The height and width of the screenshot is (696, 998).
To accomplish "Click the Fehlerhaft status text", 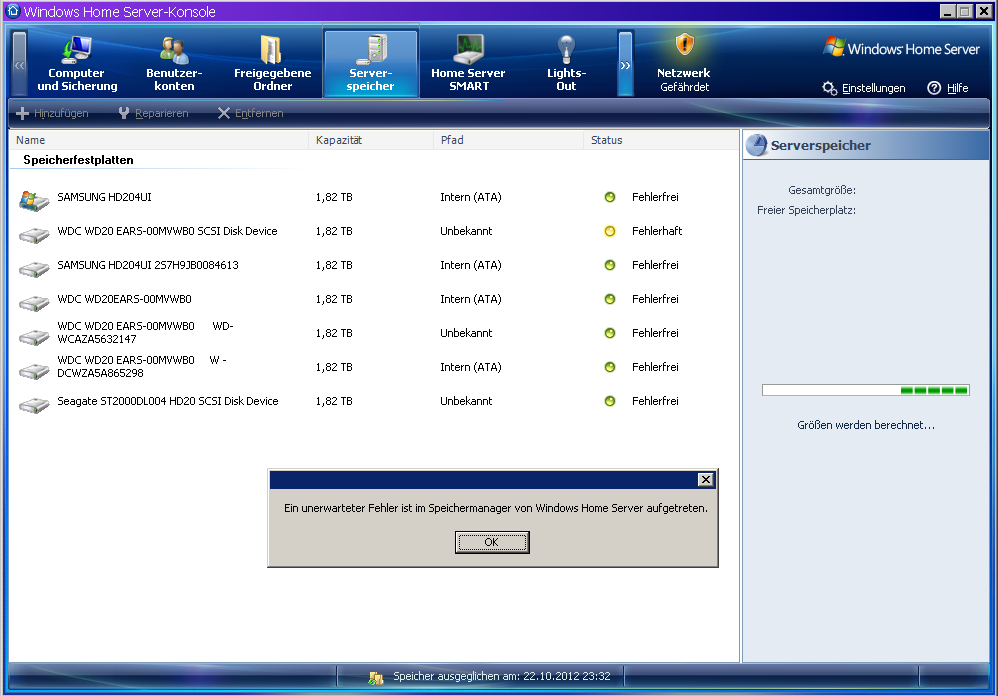I will click(x=657, y=231).
